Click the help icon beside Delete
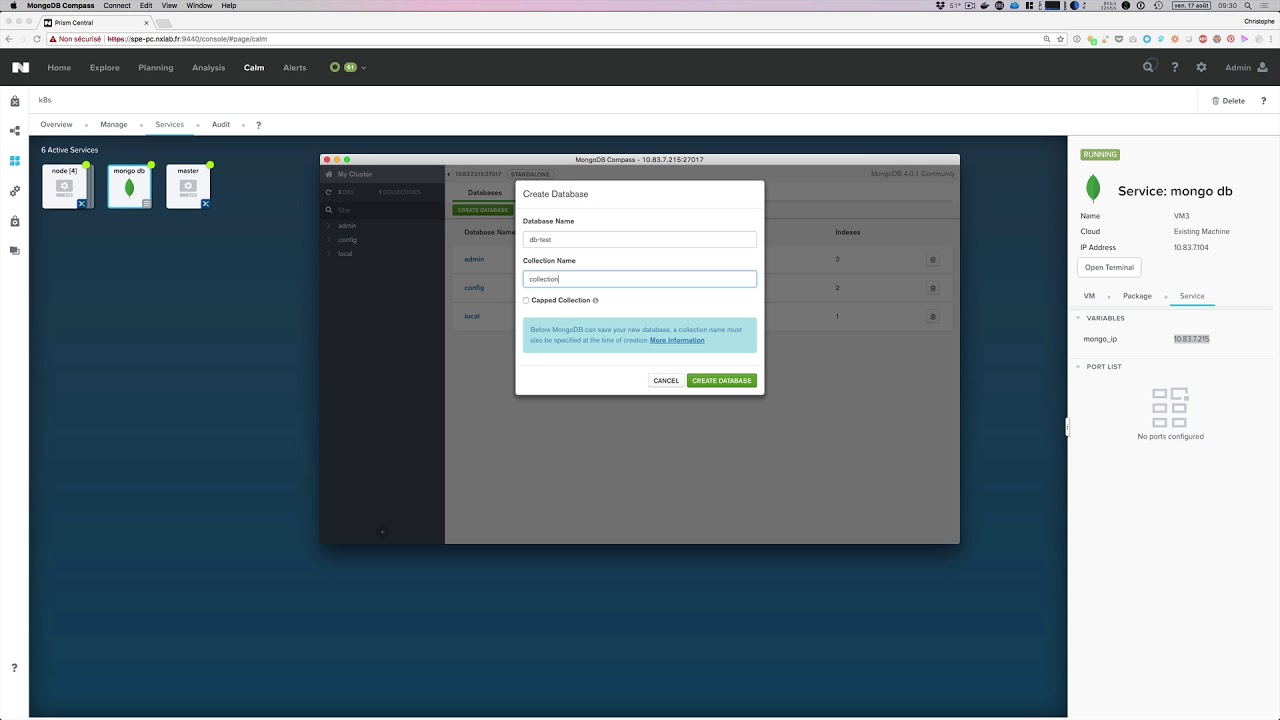 [1264, 101]
